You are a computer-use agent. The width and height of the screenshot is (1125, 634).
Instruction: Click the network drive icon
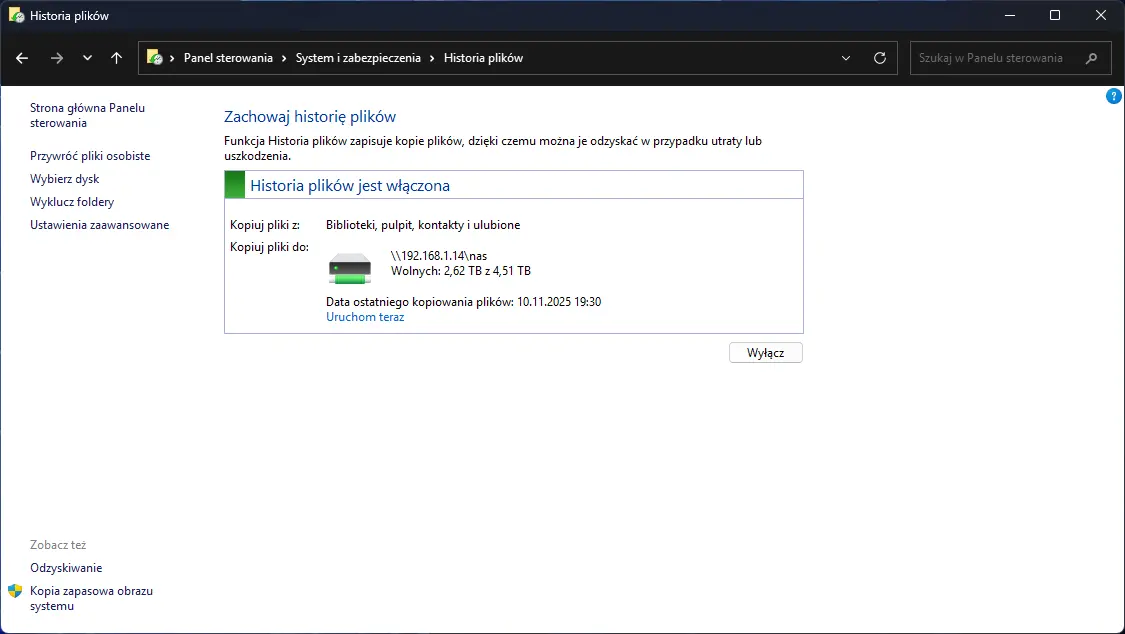click(x=350, y=268)
